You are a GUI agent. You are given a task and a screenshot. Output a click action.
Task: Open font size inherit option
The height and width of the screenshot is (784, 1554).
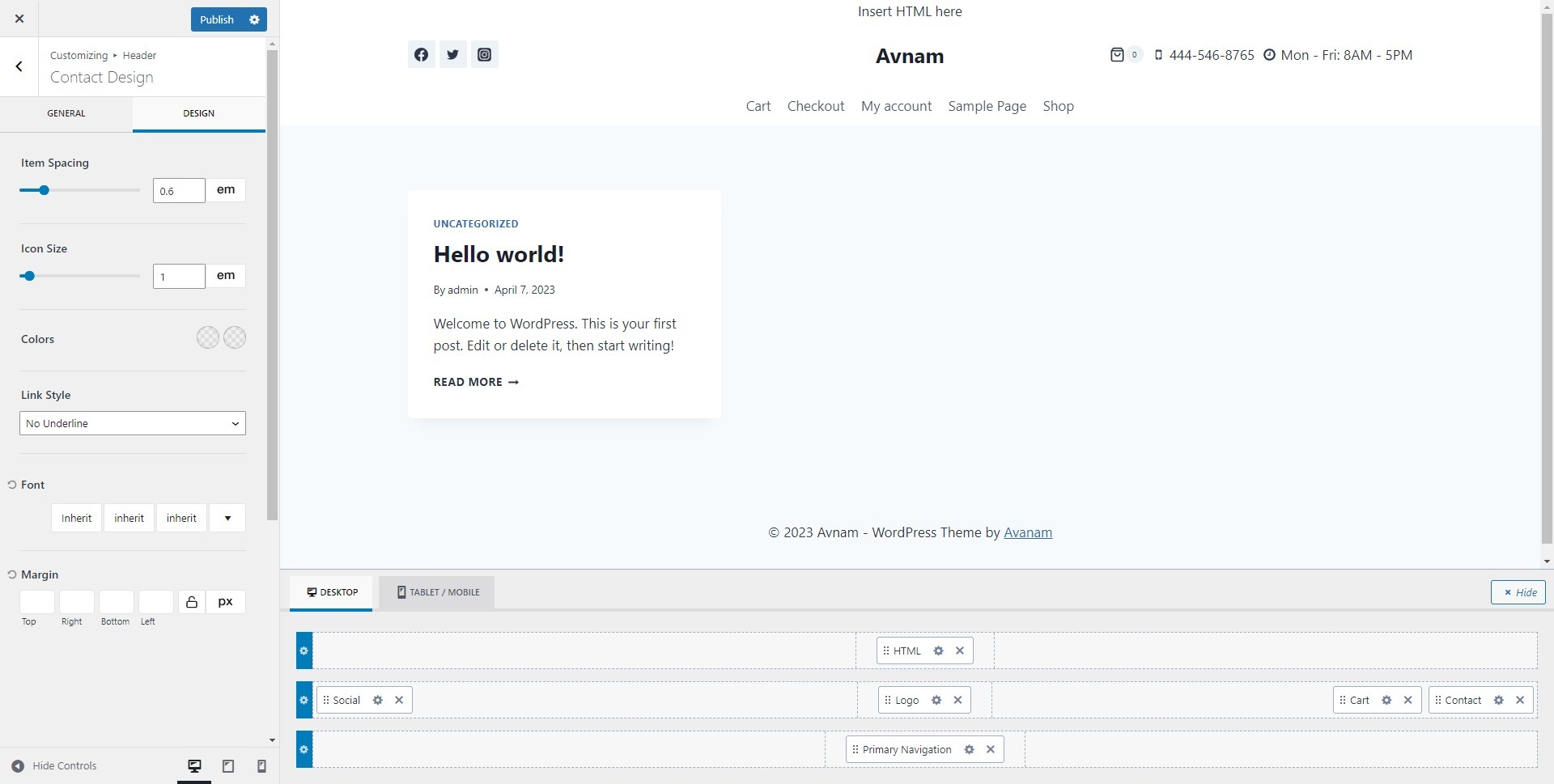pyautogui.click(x=129, y=518)
